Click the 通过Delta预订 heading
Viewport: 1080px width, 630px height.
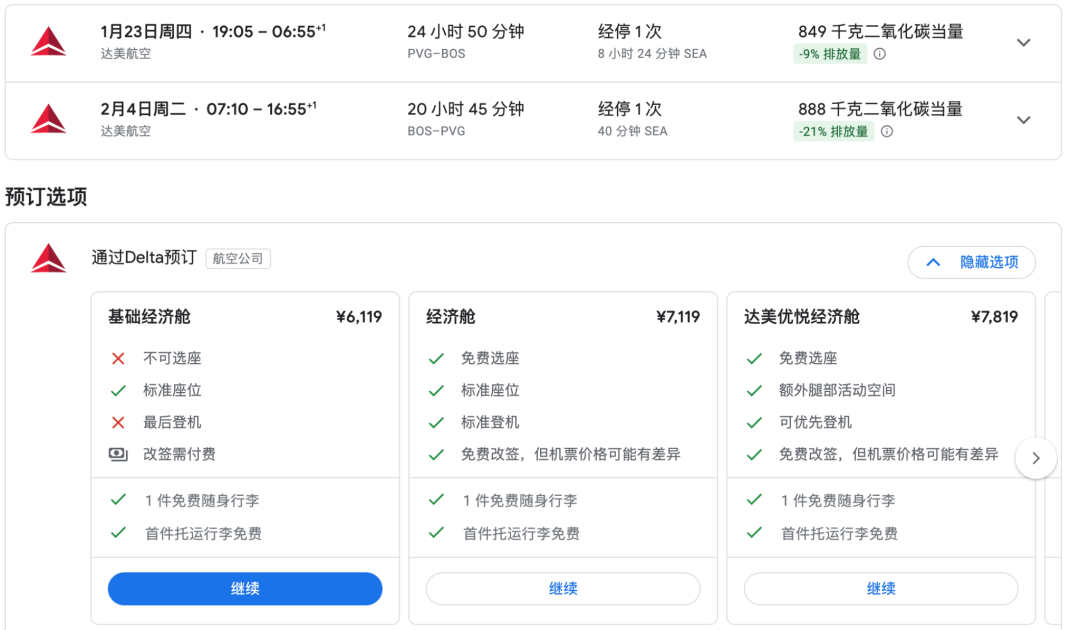tap(144, 258)
